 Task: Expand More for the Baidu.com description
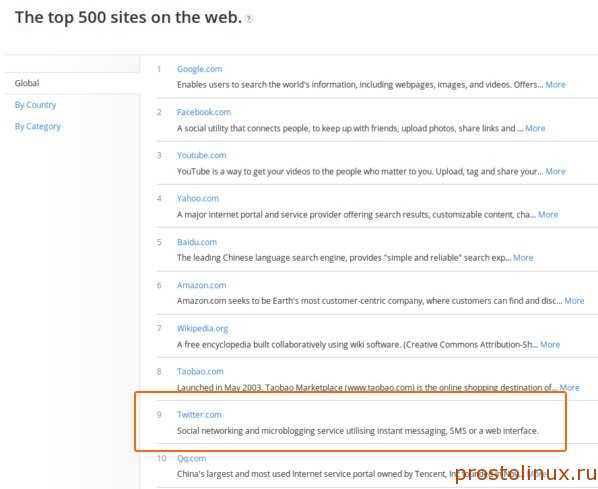tap(523, 257)
